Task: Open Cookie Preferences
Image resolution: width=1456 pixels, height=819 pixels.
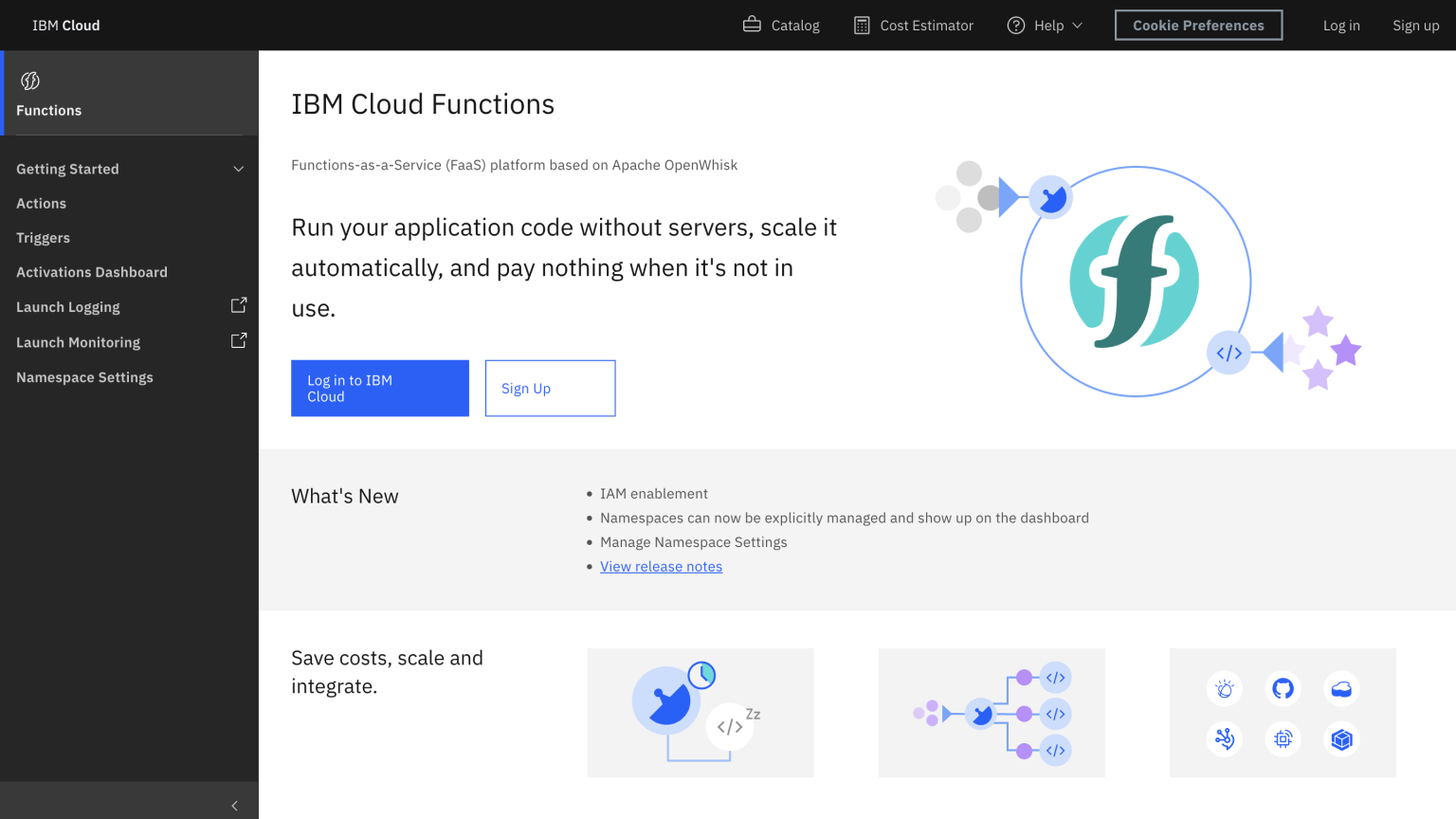Action: coord(1198,25)
